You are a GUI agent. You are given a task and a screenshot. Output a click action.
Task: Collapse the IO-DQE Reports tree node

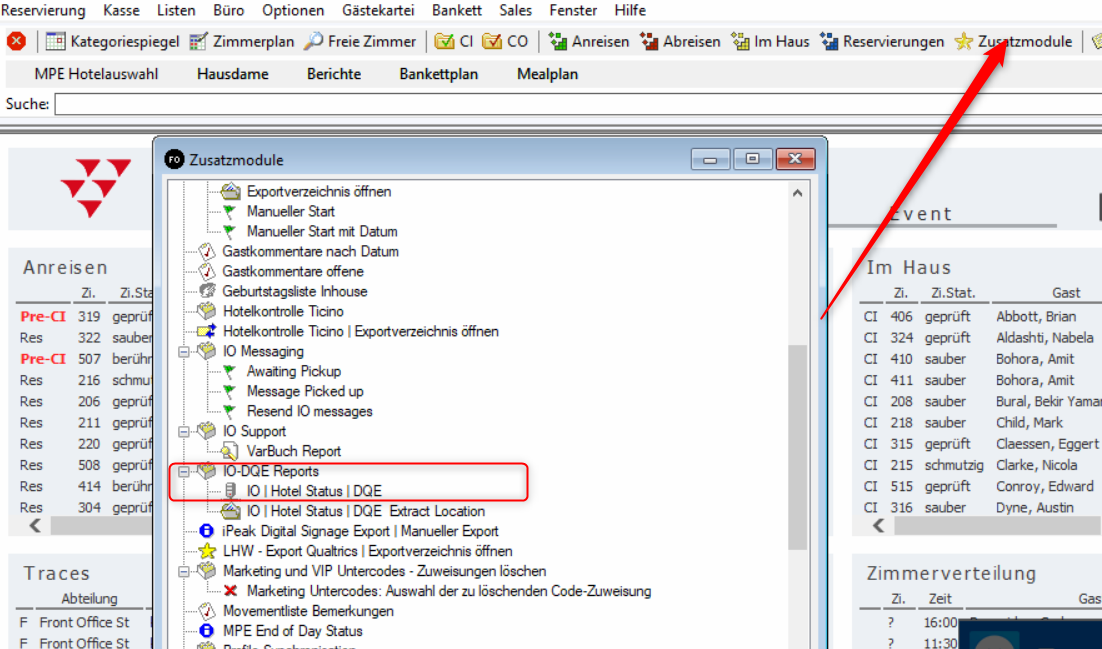pos(184,471)
